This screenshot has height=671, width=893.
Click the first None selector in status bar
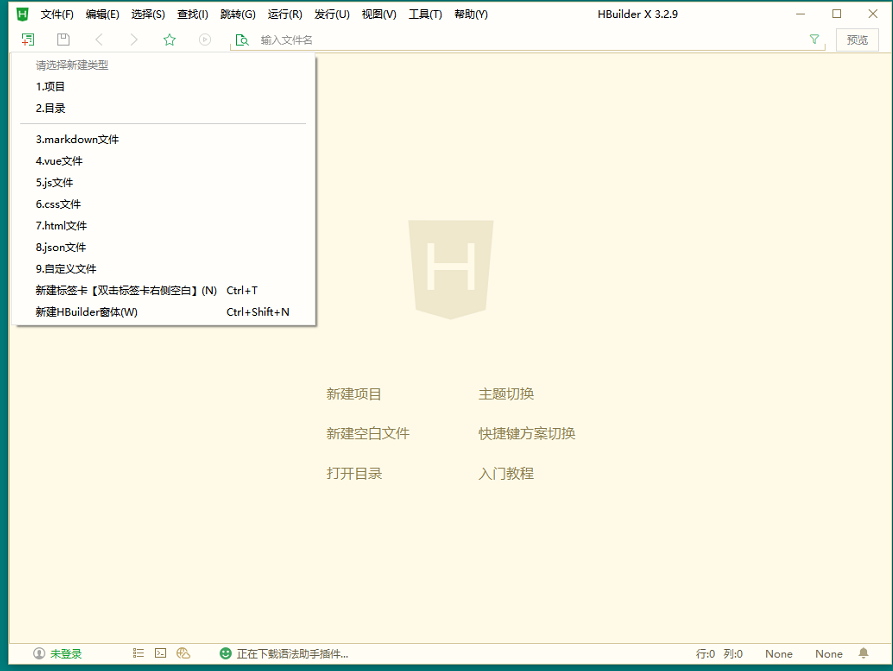tap(779, 654)
